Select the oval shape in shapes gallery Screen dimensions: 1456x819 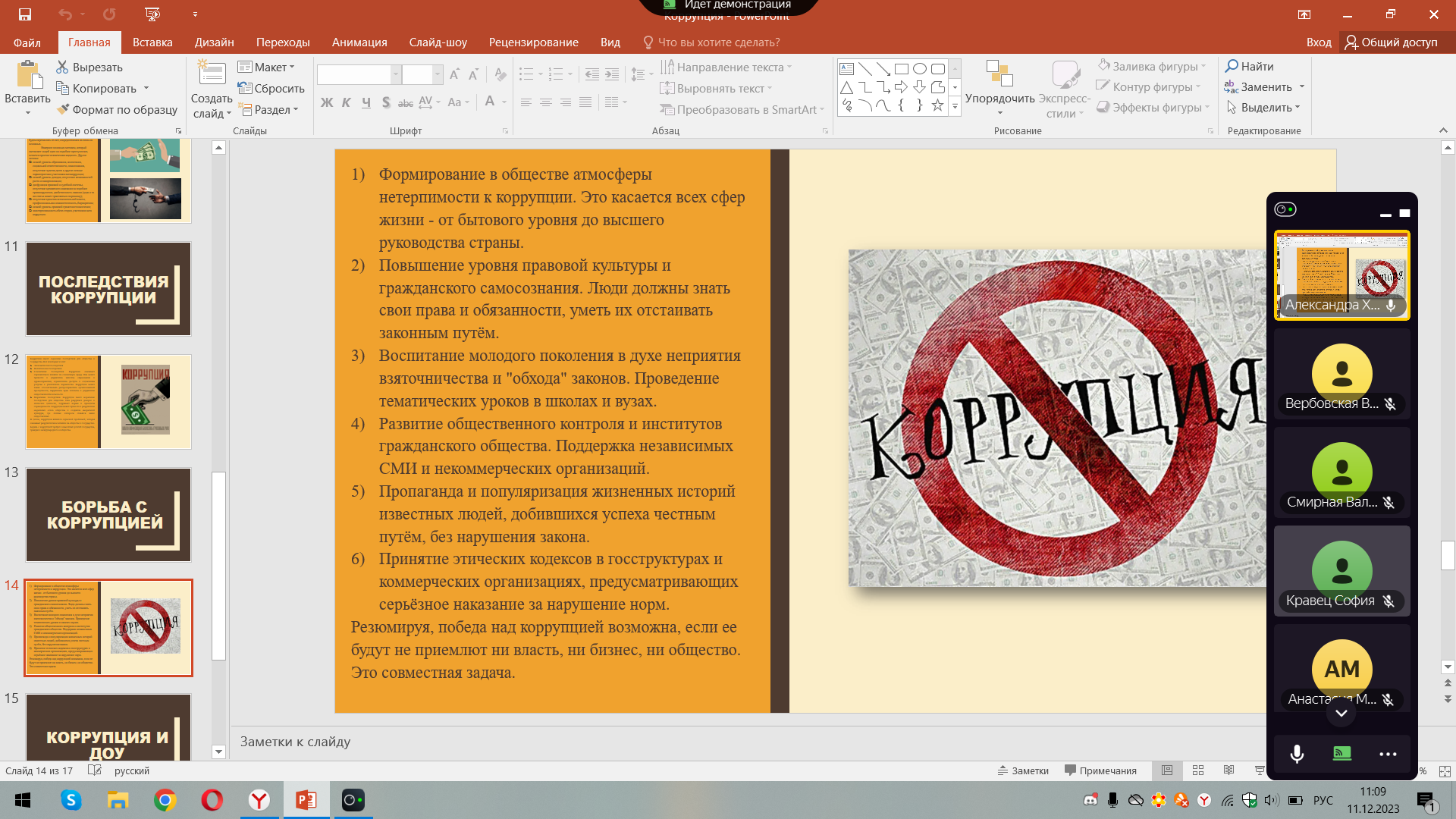click(919, 69)
